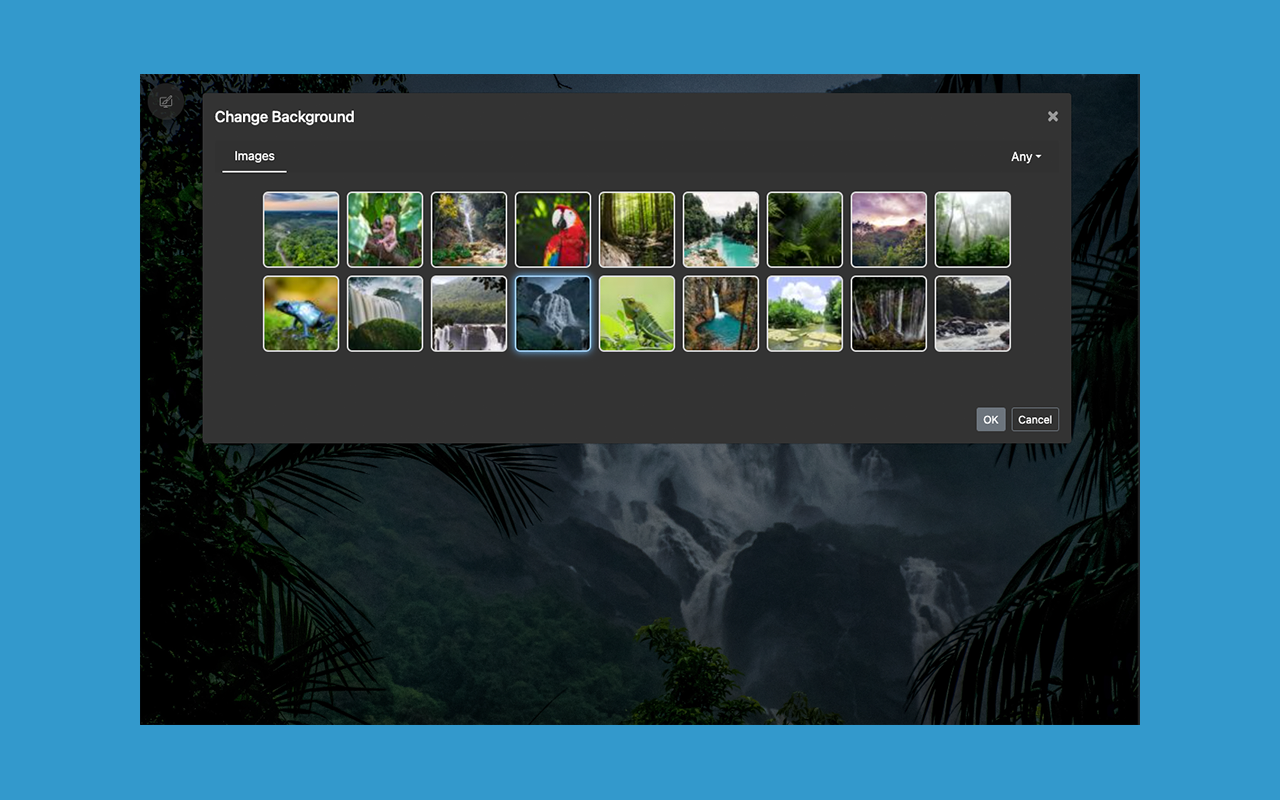The image size is (1280, 800).
Task: Choose the monkey among green leaves thumbnail
Action: click(x=385, y=230)
